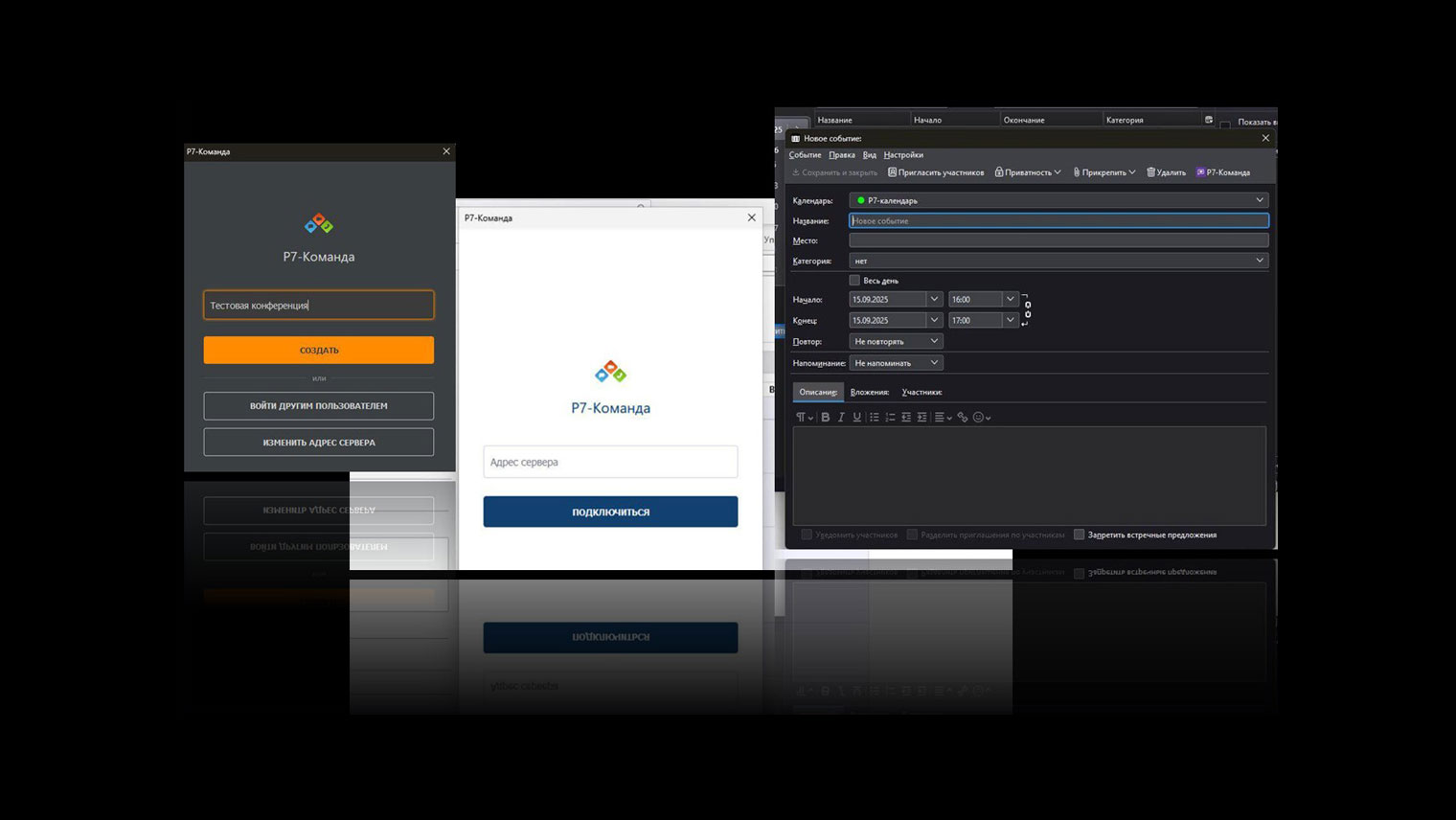This screenshot has height=820, width=1456.
Task: Expand the Календарь dropdown
Action: [x=1058, y=200]
